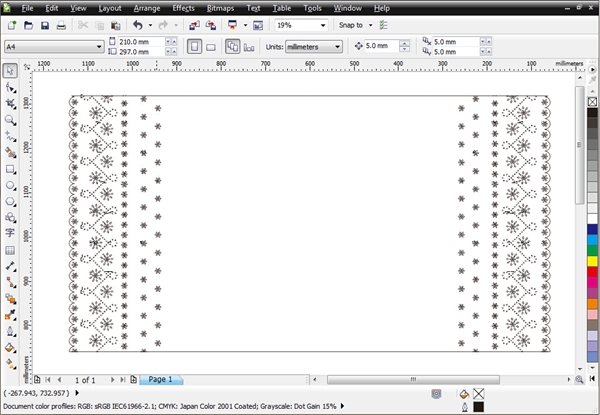Expand the color profiles info arrow
Screen dimensions: 600x415
342,406
